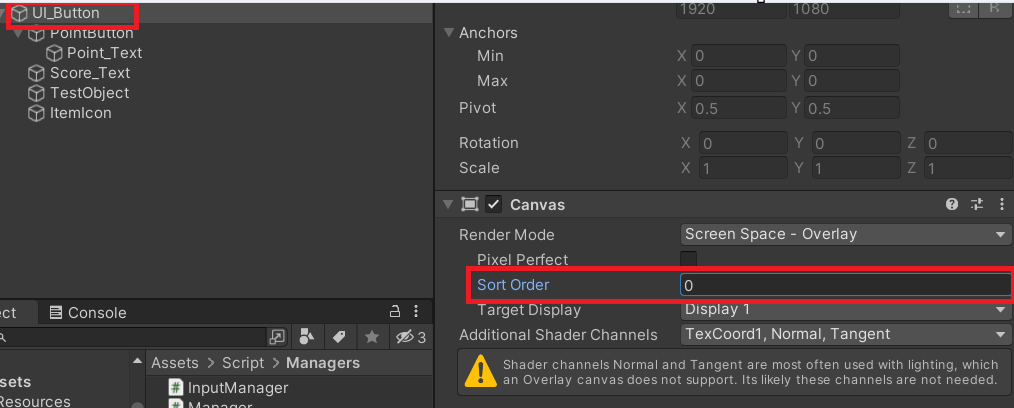Click the cube icon beside TestObject
This screenshot has height=408, width=1014.
pyautogui.click(x=36, y=93)
